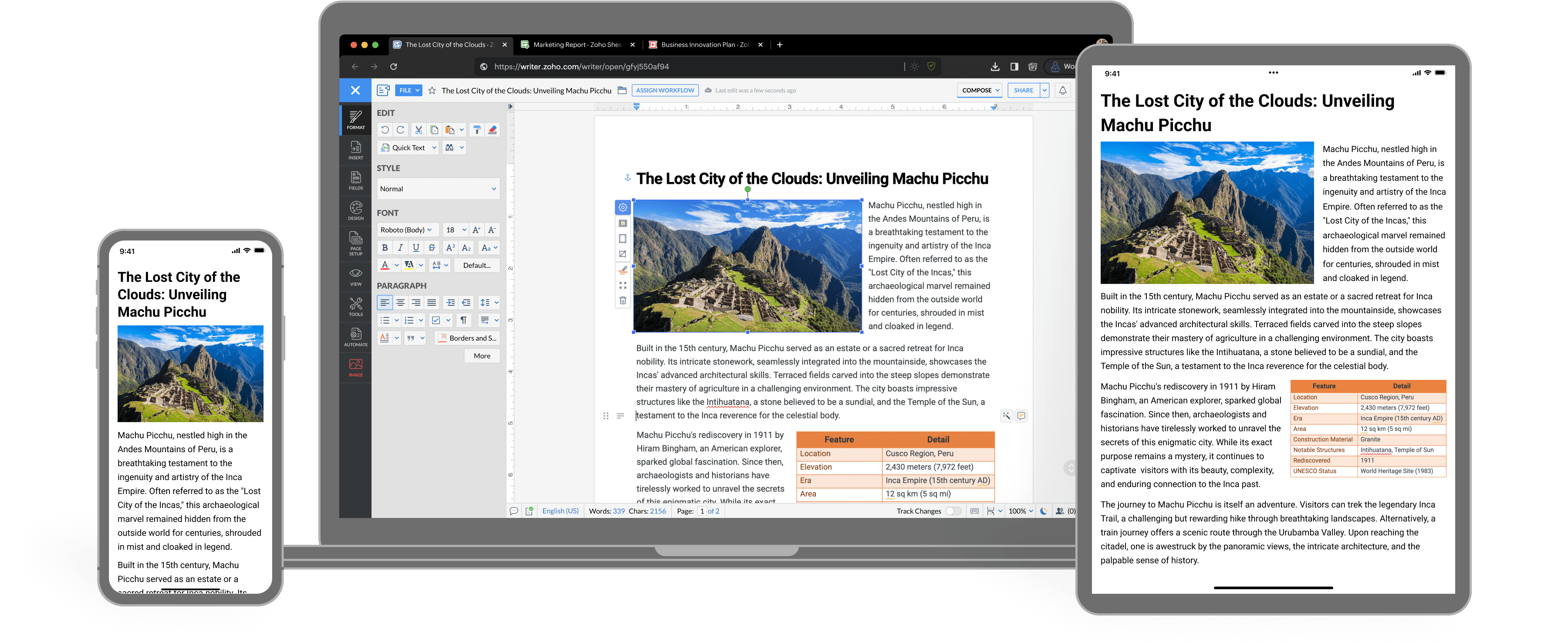The image size is (1568, 643).
Task: Open the FILE menu dropdown
Action: point(409,90)
